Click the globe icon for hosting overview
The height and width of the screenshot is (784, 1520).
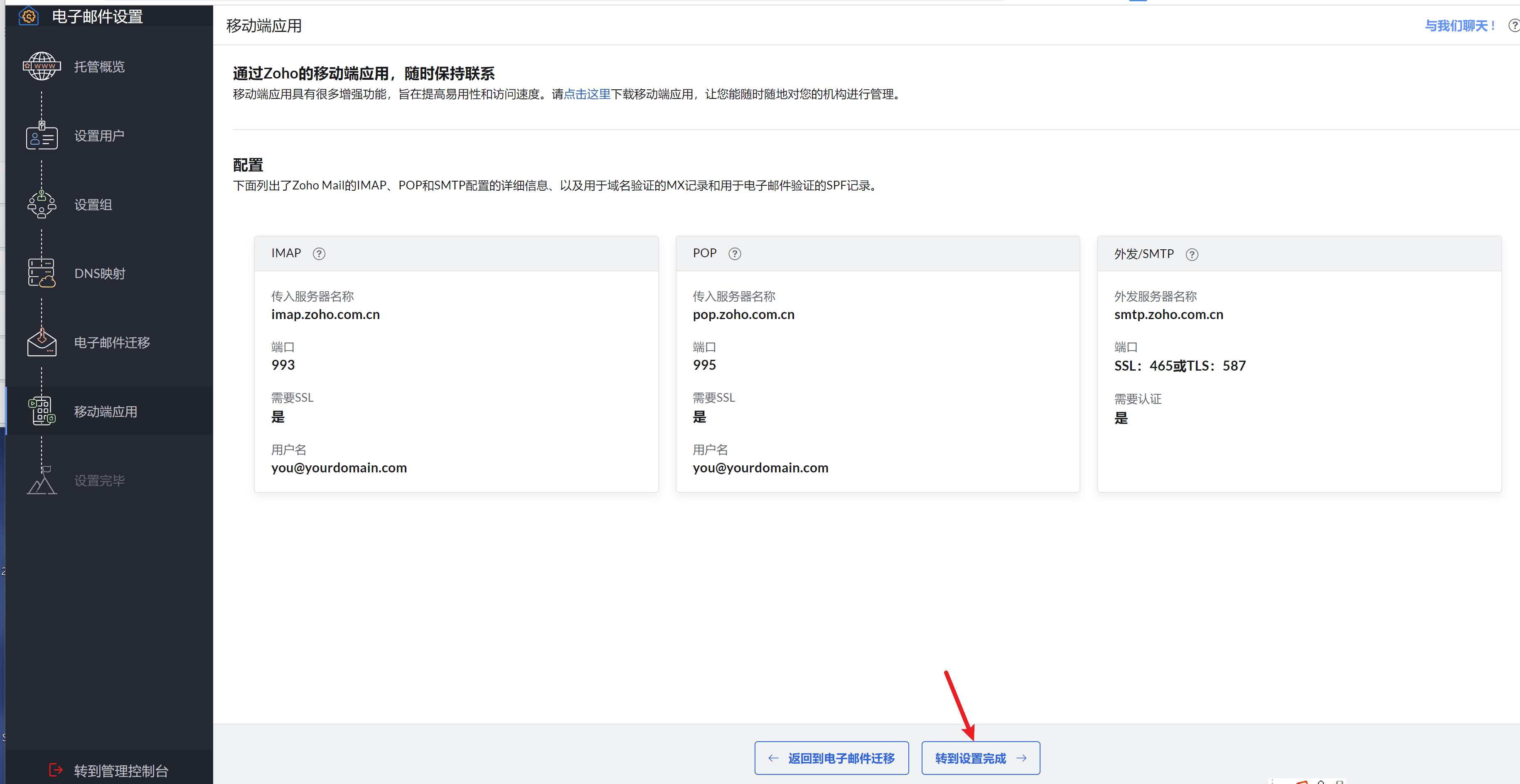tap(42, 66)
